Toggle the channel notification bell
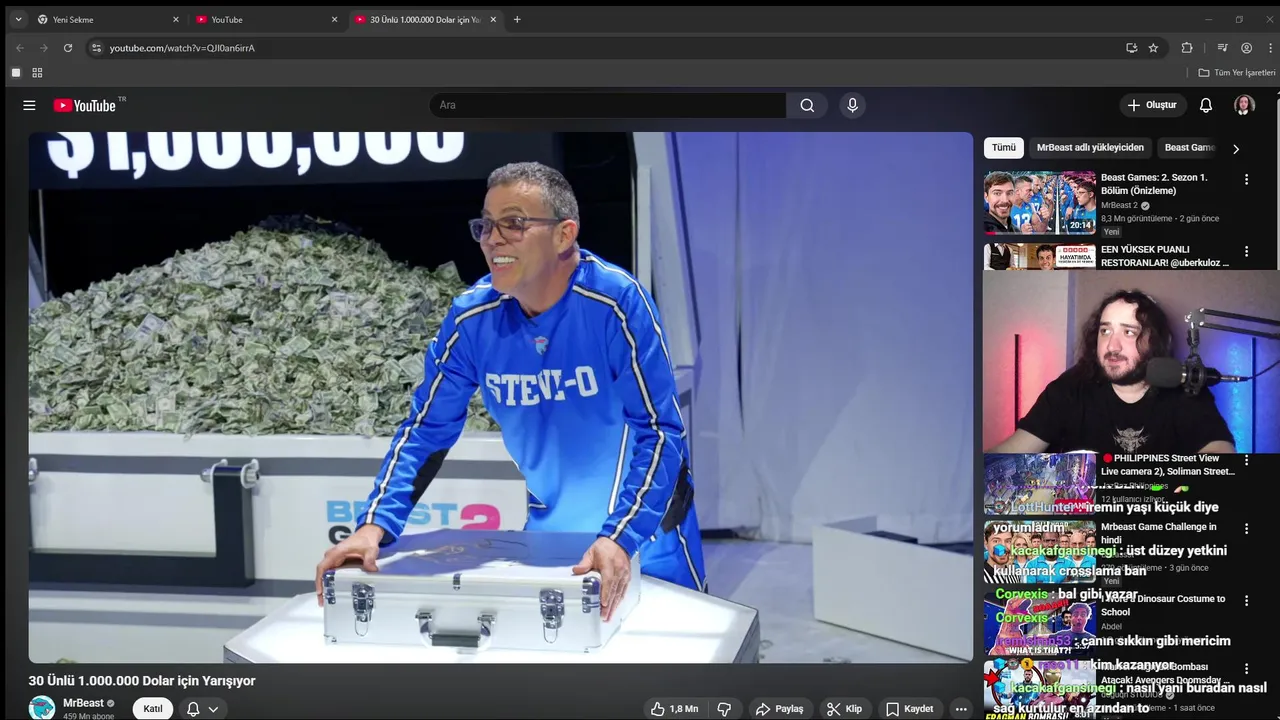This screenshot has height=720, width=1280. click(193, 709)
